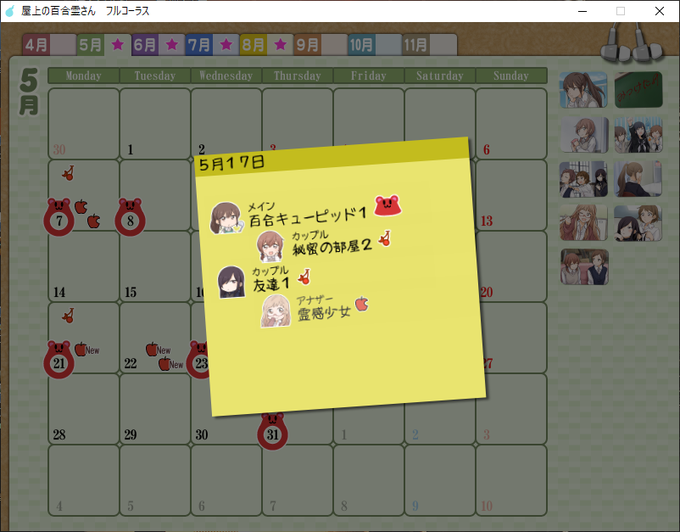
Task: Open the glasses girl hugging thumbnail
Action: tap(583, 223)
